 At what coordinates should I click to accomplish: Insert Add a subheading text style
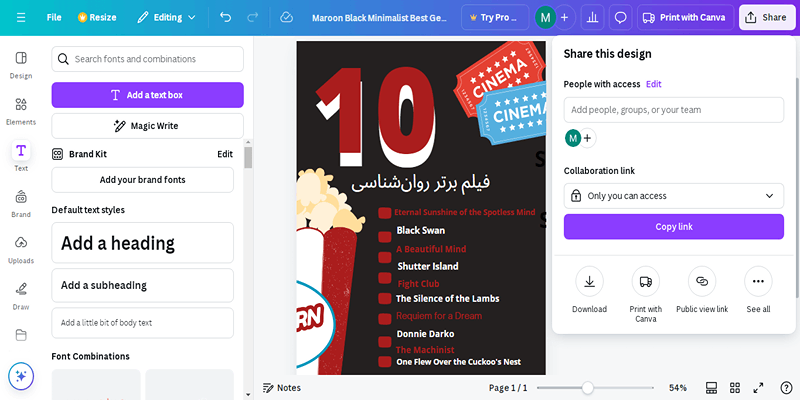(142, 285)
